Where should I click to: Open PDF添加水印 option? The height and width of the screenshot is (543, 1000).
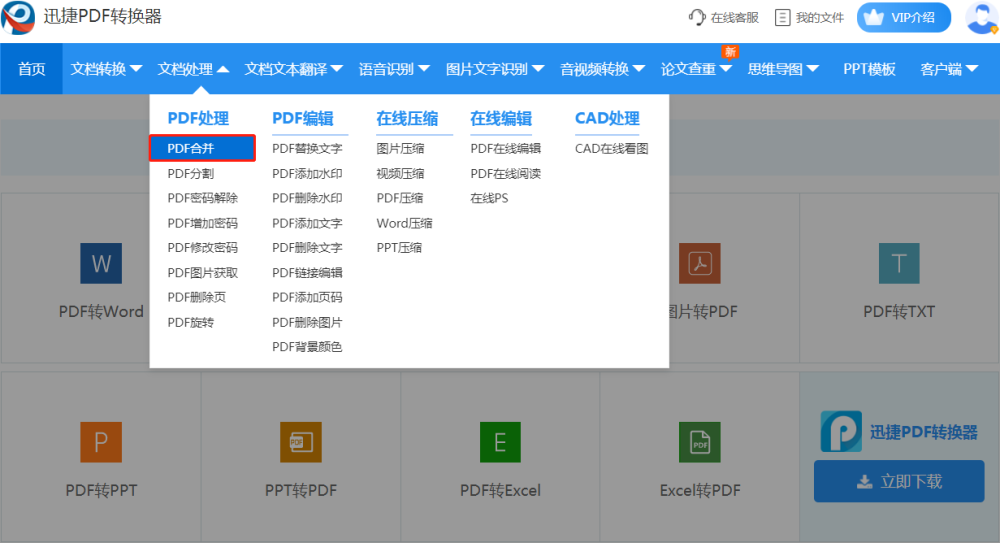pos(307,174)
